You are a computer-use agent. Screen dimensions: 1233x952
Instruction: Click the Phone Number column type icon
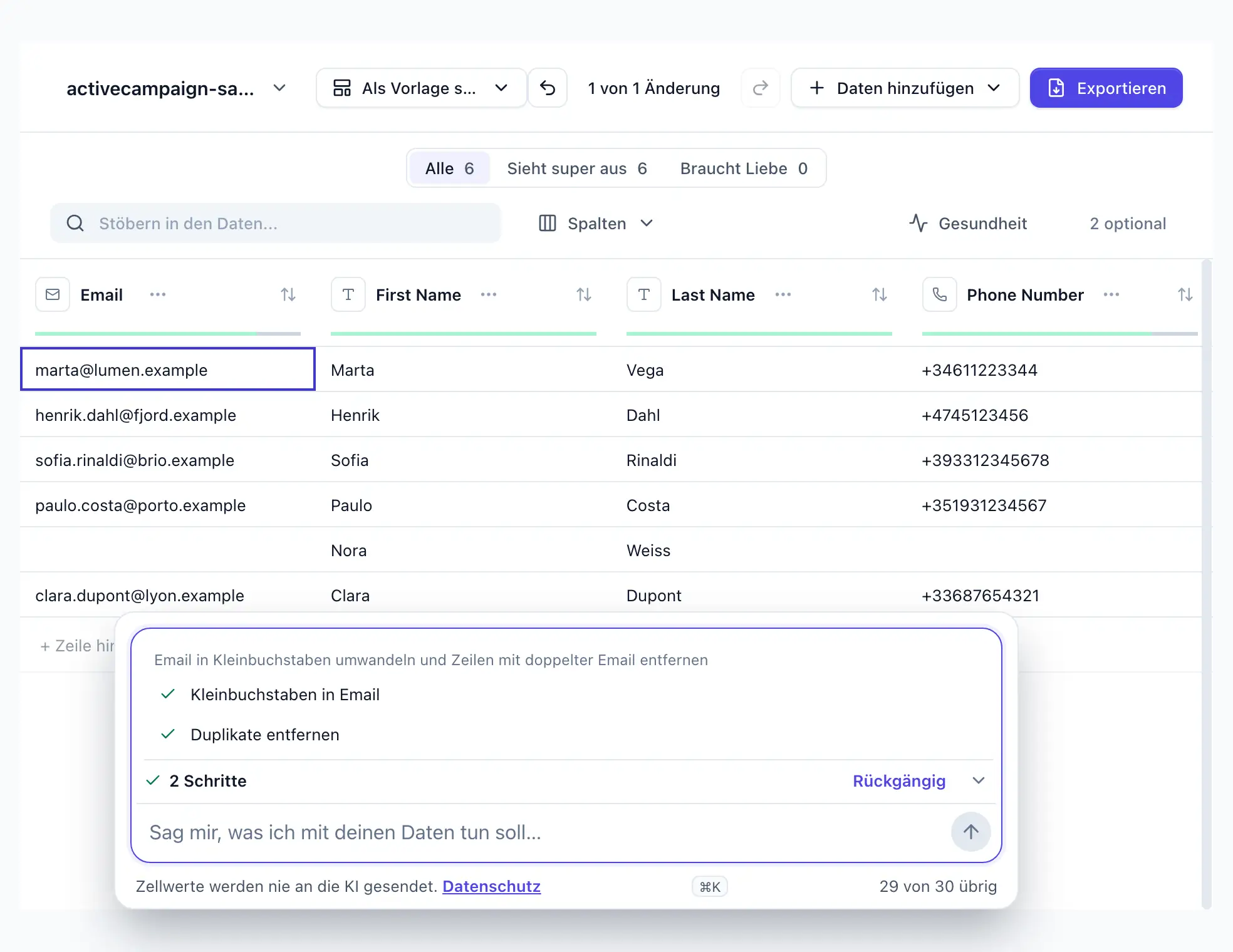(x=940, y=294)
